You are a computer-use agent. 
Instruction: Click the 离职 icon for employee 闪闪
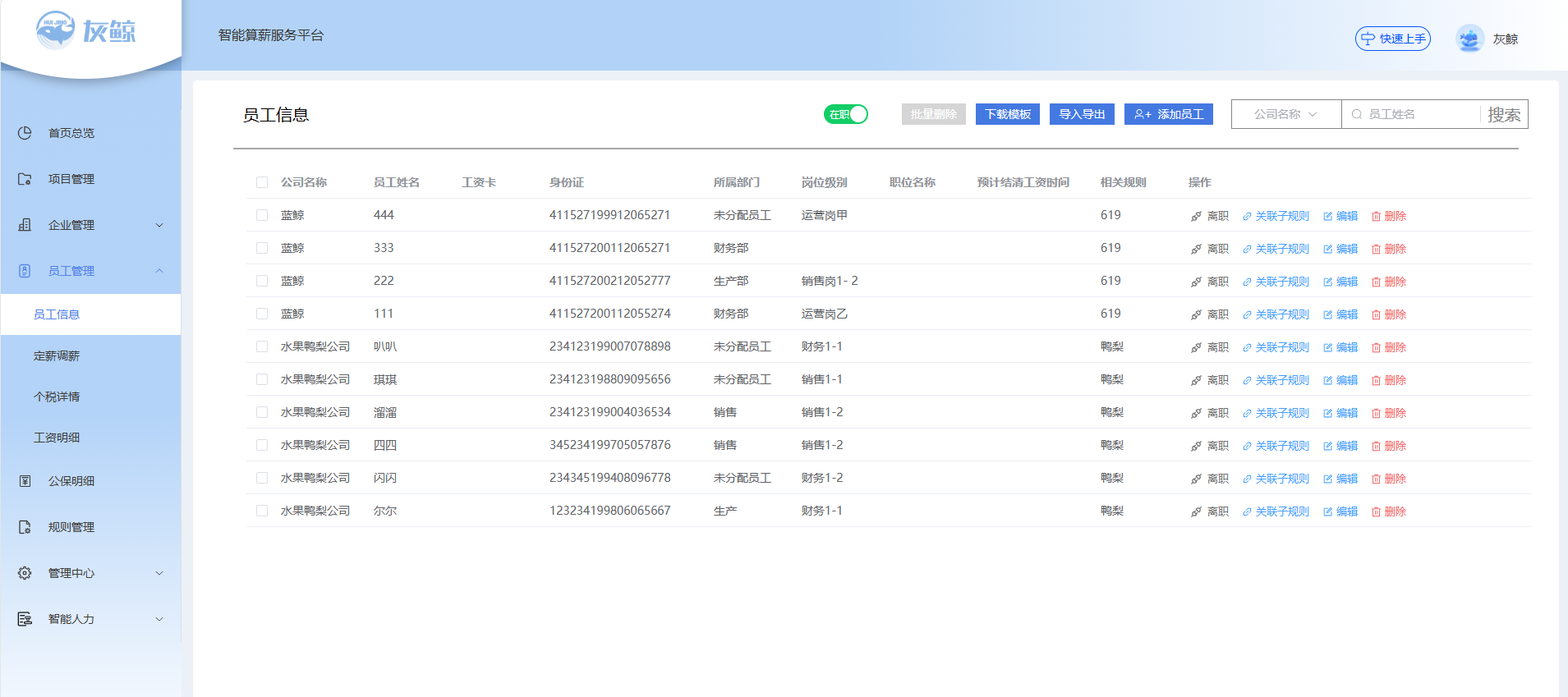(1196, 479)
